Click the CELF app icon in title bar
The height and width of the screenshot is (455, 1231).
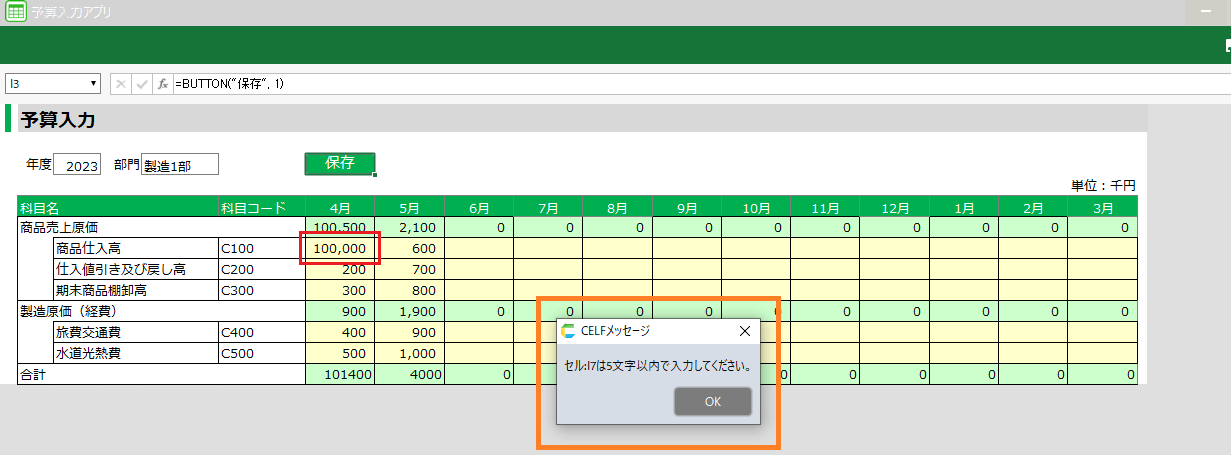[x=15, y=12]
